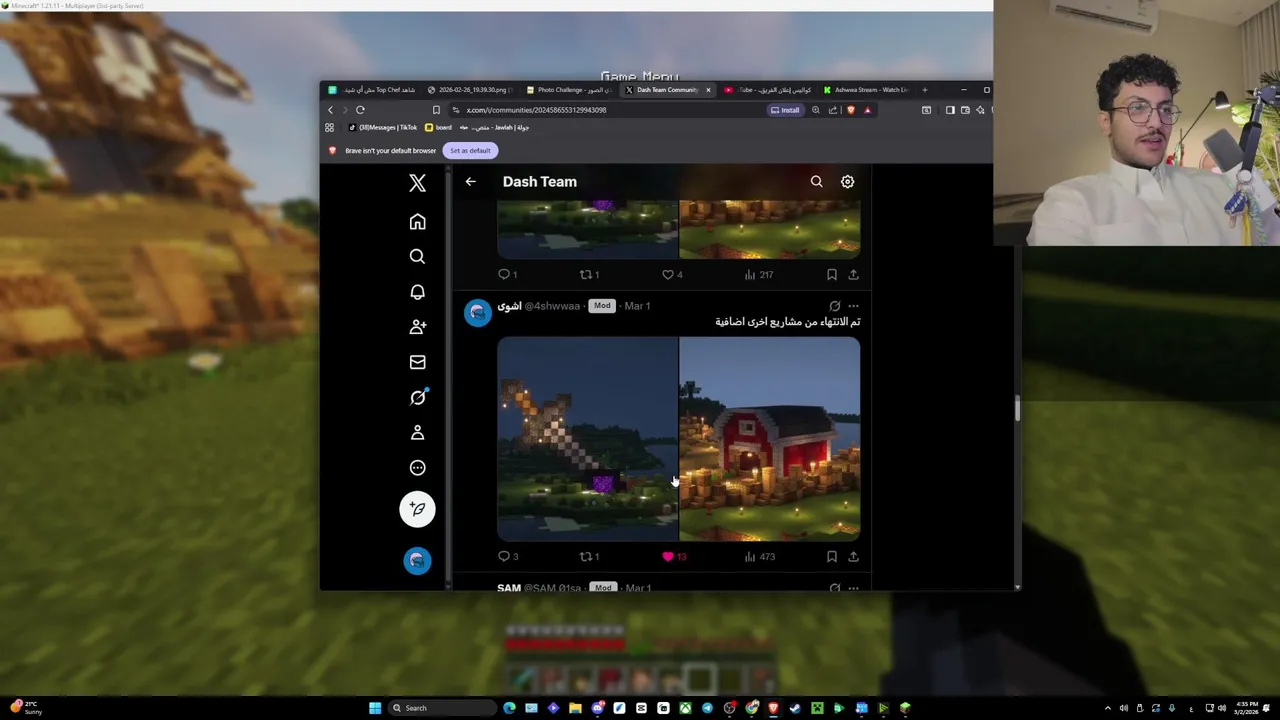Switch to Ashwwa Stream browser tab
The width and height of the screenshot is (1280, 720).
pyautogui.click(x=865, y=90)
